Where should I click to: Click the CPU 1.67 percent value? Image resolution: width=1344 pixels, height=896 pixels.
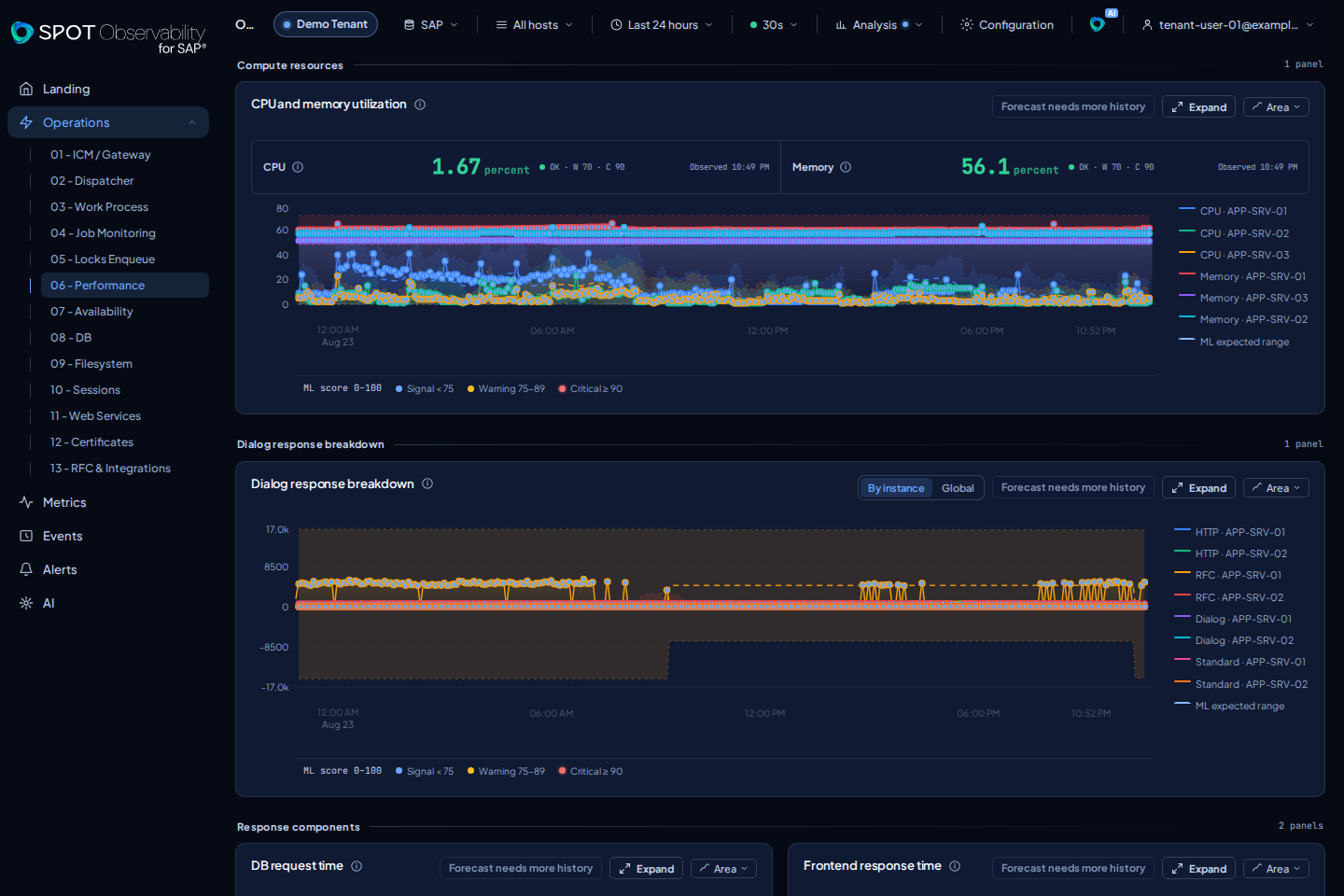pos(480,167)
